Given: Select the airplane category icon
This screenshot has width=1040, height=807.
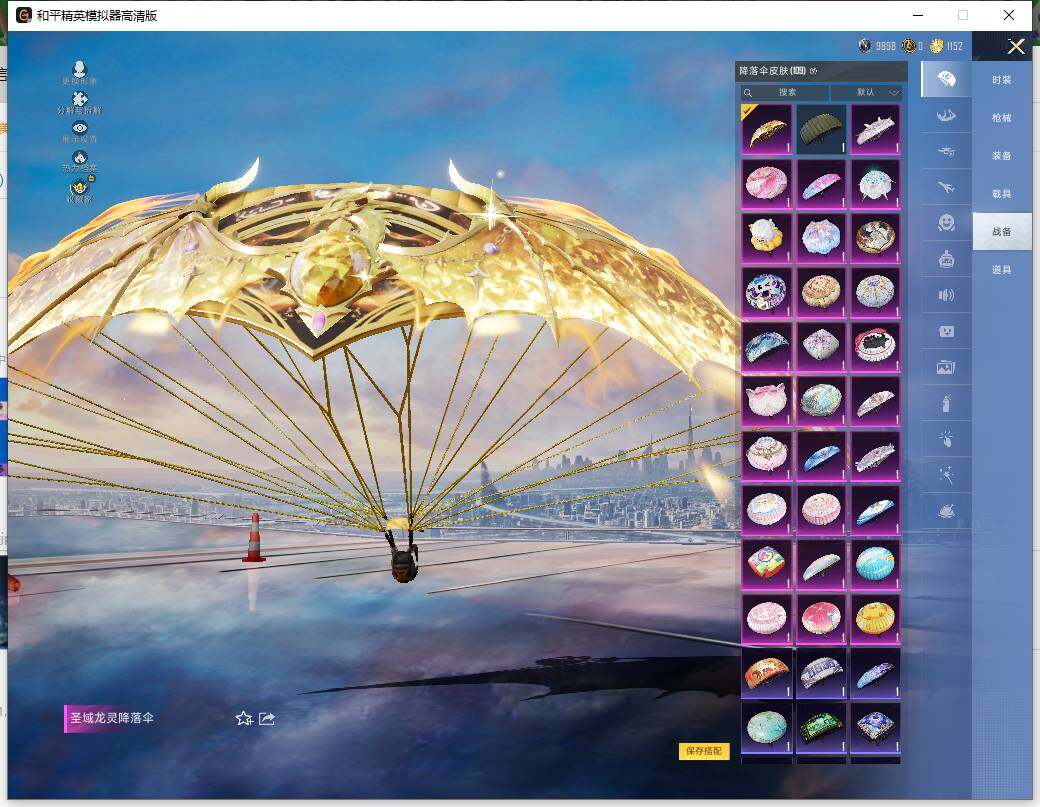Looking at the screenshot, I should 946,186.
